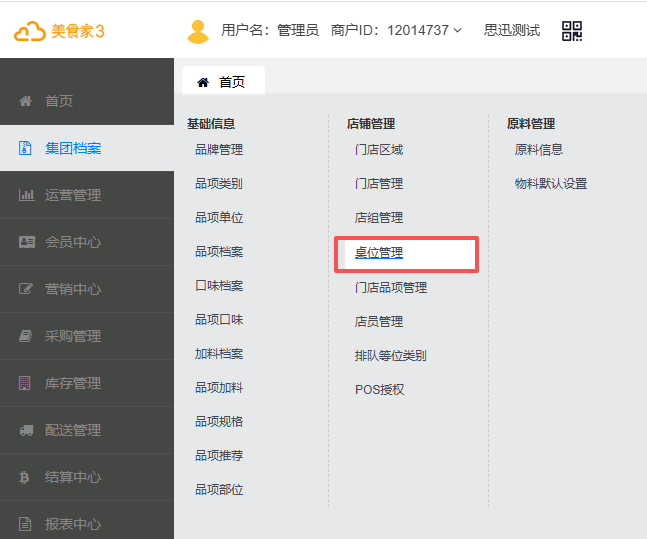Click the home icon in 首页 tab

pyautogui.click(x=203, y=82)
